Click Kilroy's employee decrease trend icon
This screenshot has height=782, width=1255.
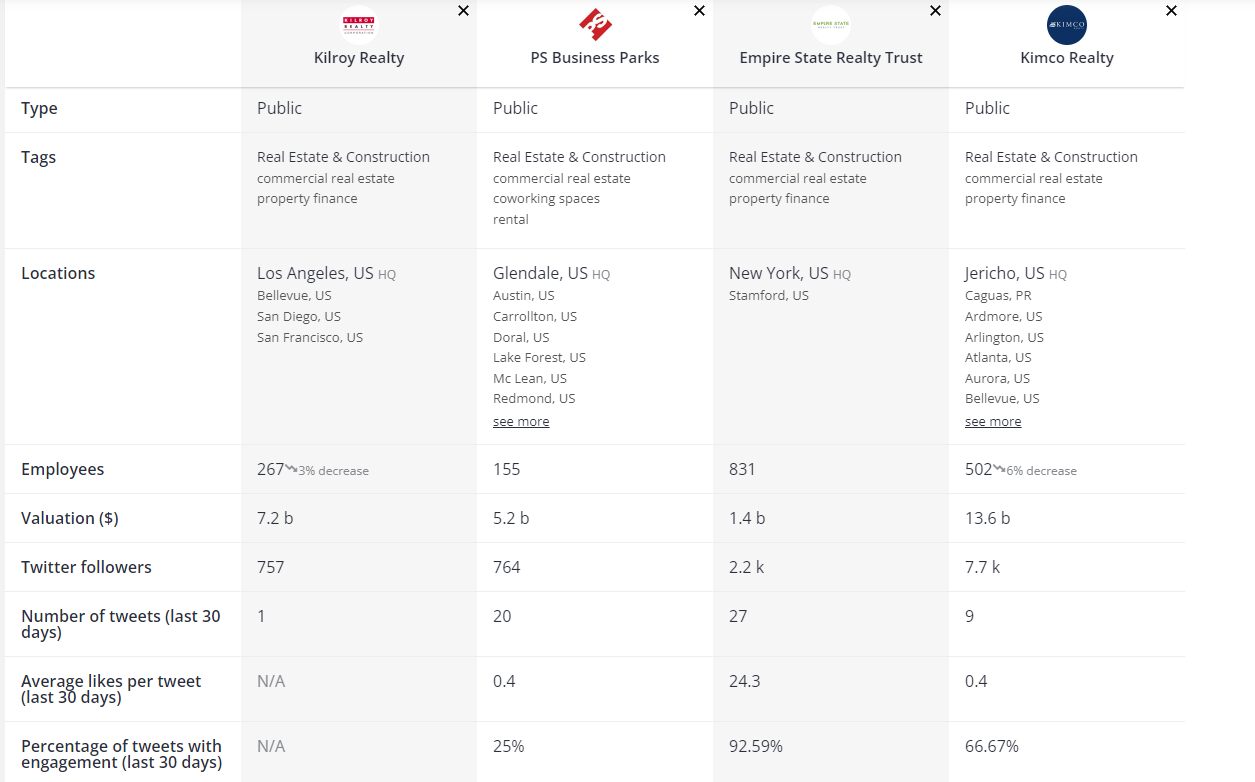coord(291,468)
